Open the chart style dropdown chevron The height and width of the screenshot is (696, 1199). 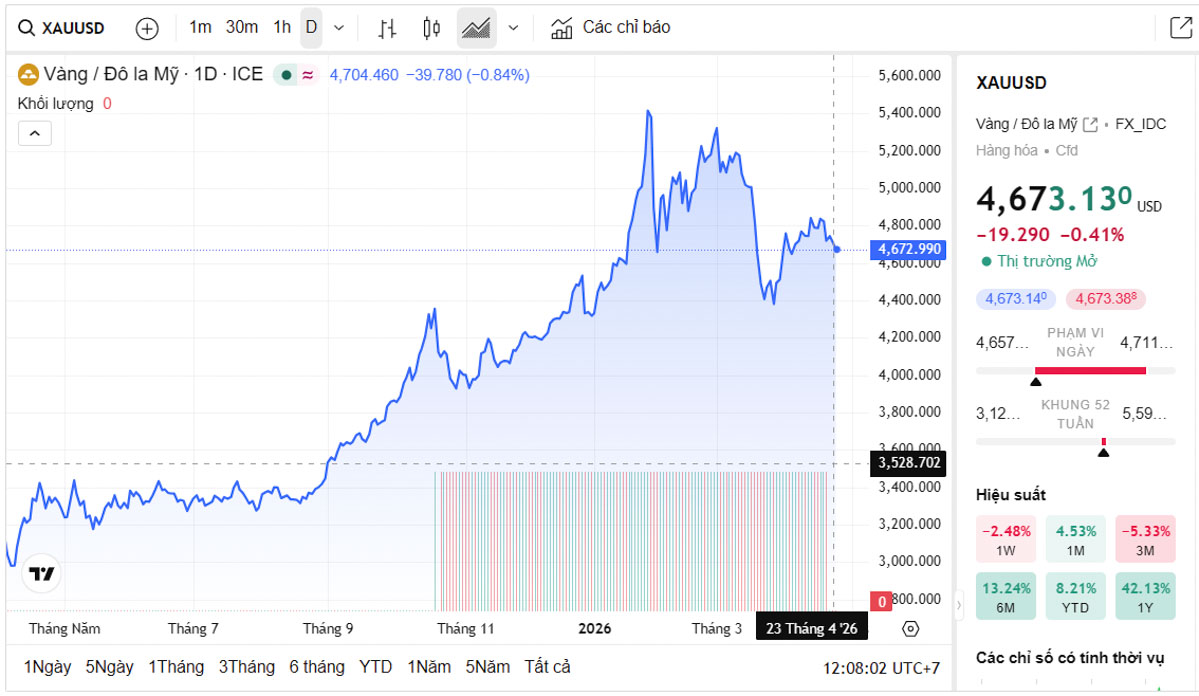512,28
